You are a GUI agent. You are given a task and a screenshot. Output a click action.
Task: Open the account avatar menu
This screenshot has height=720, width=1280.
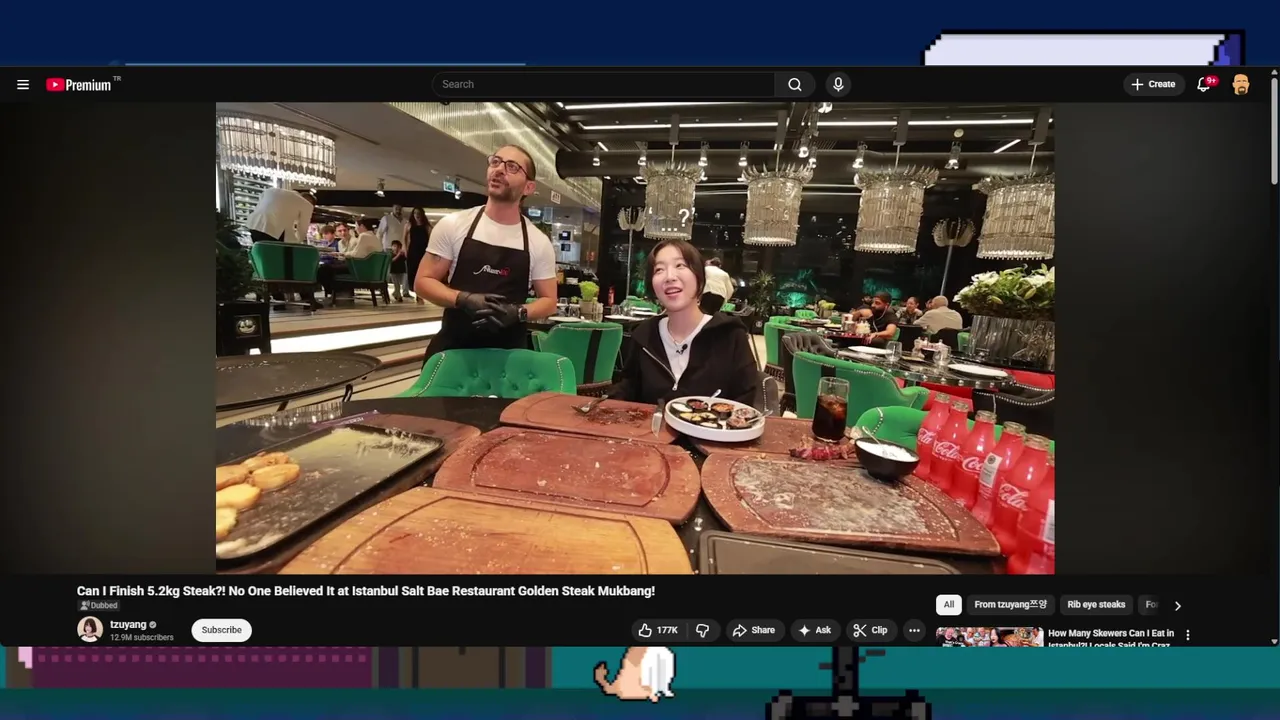(x=1241, y=85)
